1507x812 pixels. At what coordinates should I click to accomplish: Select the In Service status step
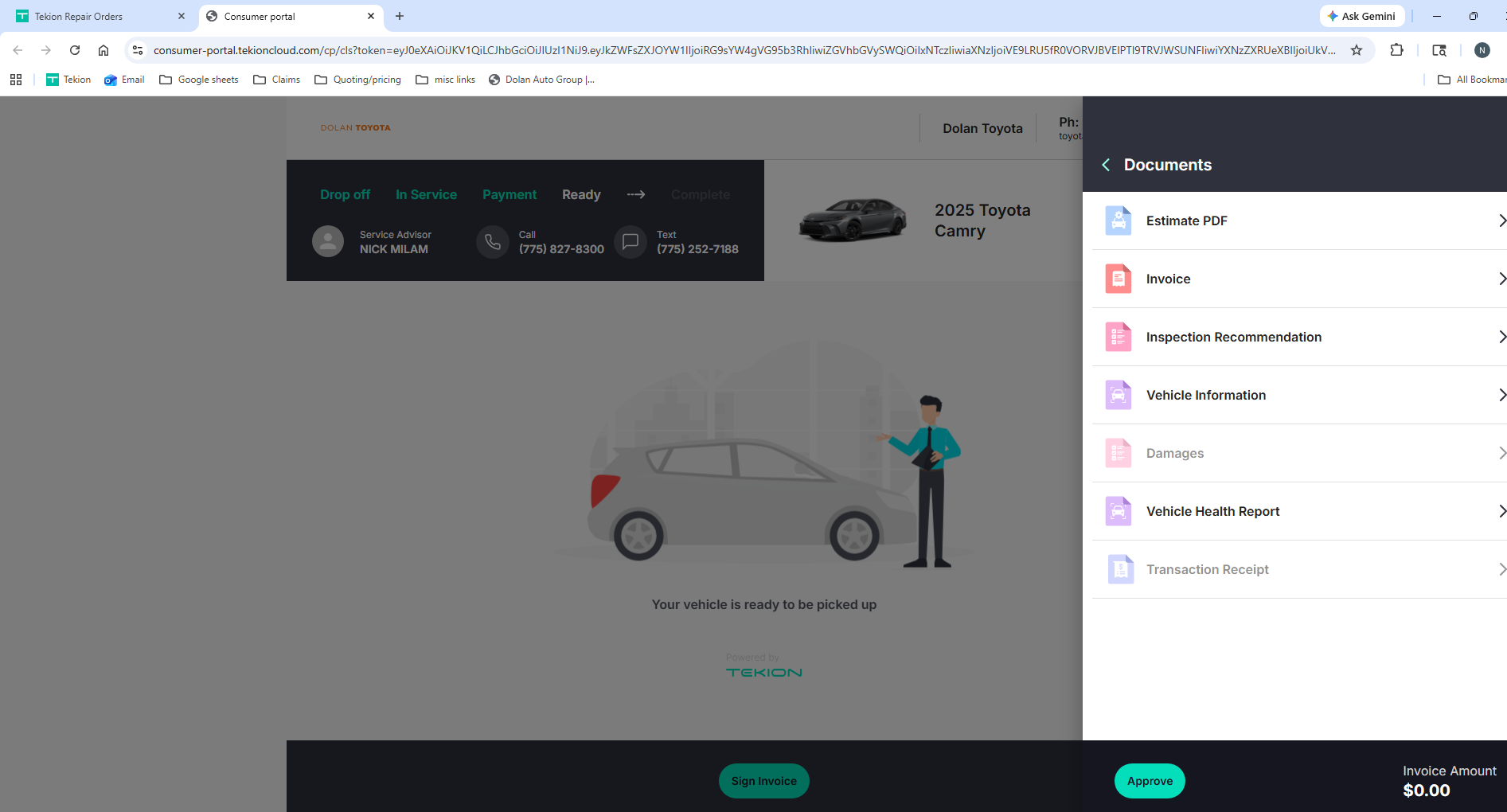coord(426,194)
